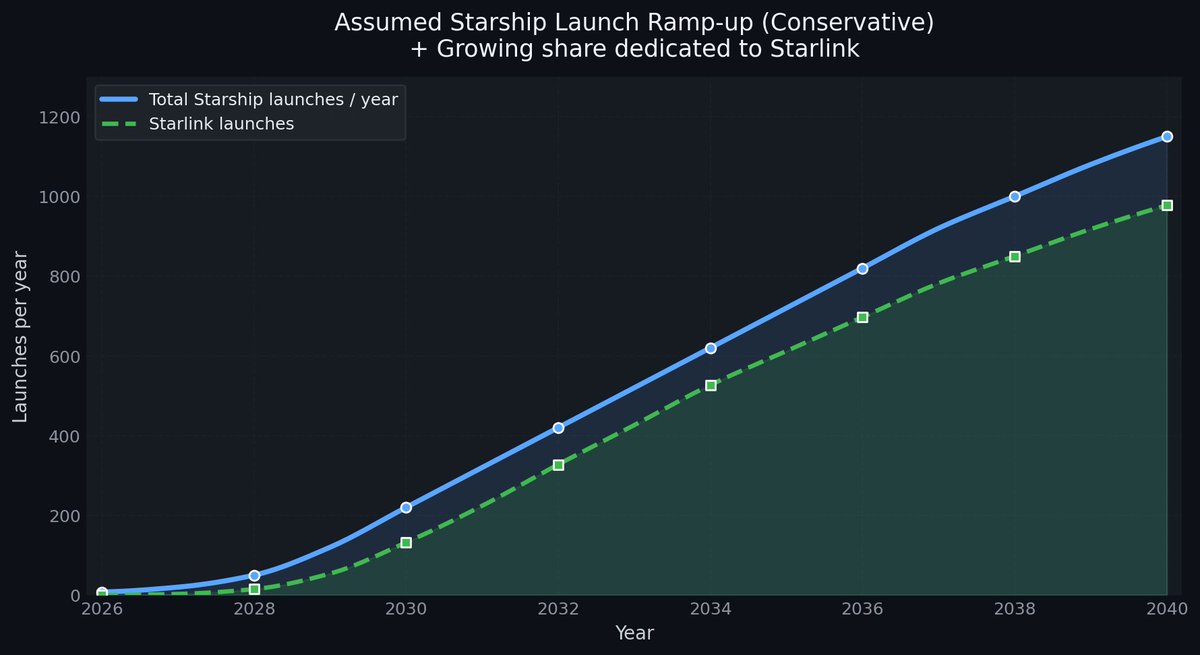
Task: Click the y-axis tick '1000'
Action: click(x=60, y=197)
